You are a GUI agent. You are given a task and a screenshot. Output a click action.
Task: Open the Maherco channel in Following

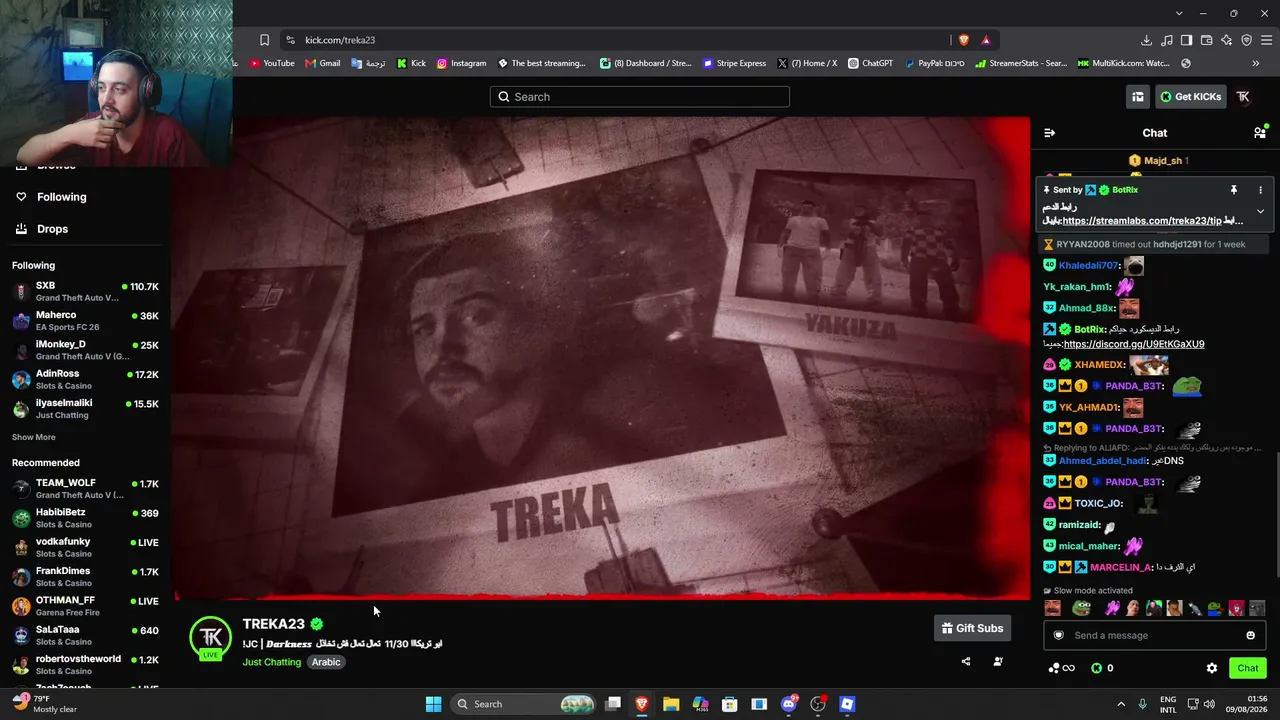coord(85,321)
